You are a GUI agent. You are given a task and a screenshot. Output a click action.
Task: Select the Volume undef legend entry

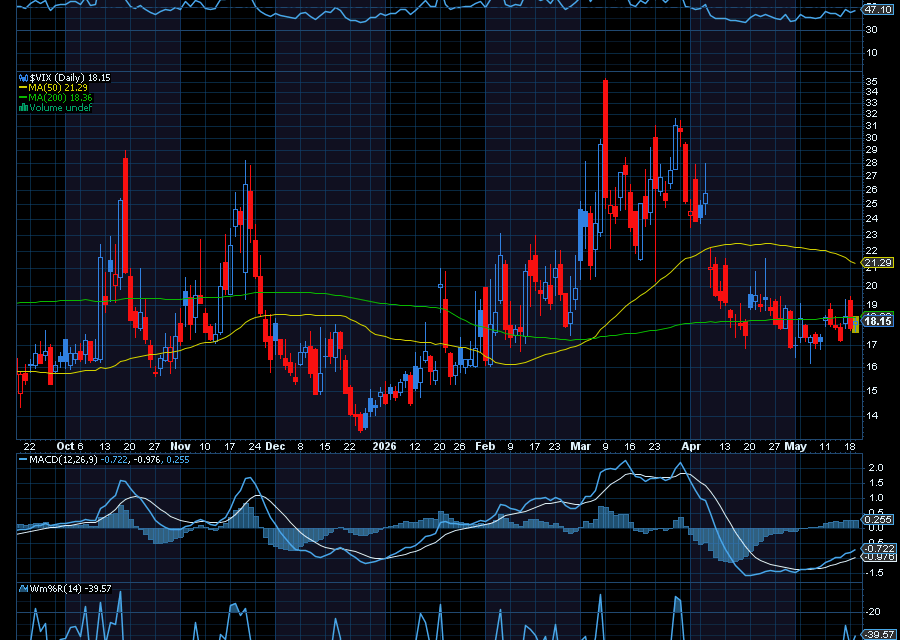click(x=60, y=108)
